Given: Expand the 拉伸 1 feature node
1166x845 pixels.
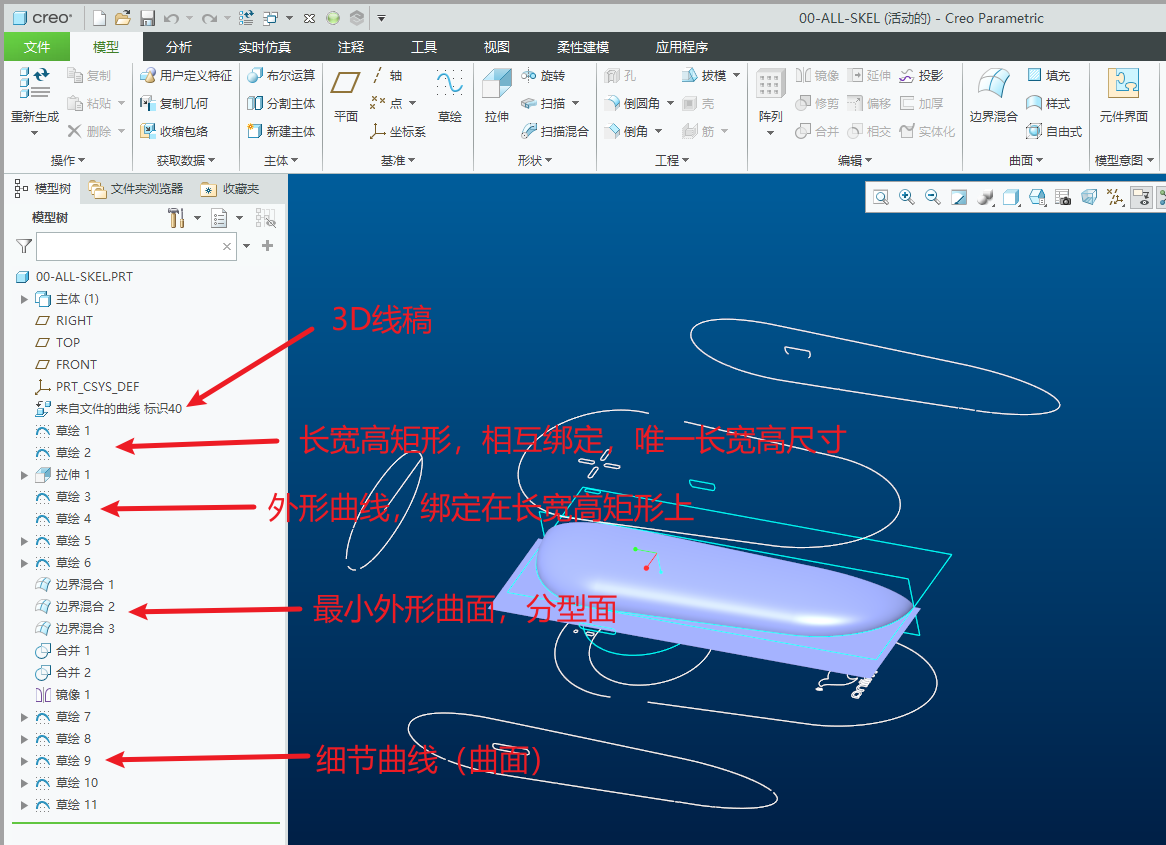Looking at the screenshot, I should tap(24, 475).
